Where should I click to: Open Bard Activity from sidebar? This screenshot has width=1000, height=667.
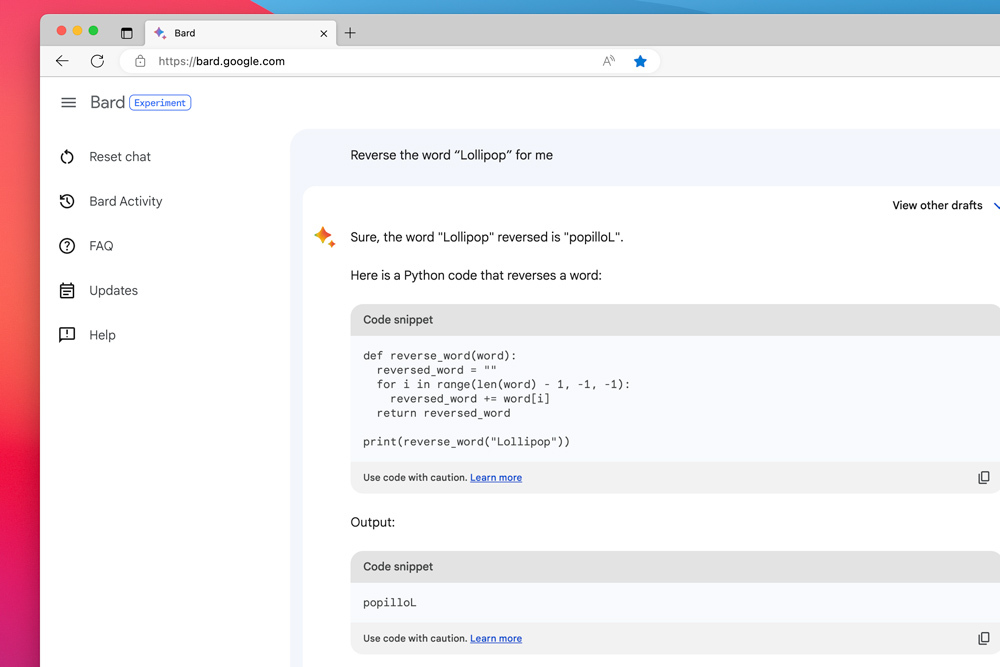[x=126, y=202]
